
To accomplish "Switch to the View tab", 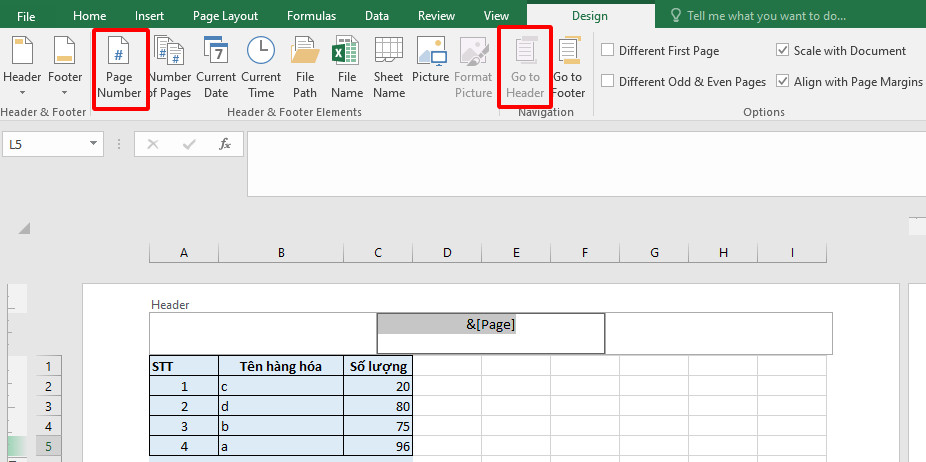I will (x=496, y=16).
